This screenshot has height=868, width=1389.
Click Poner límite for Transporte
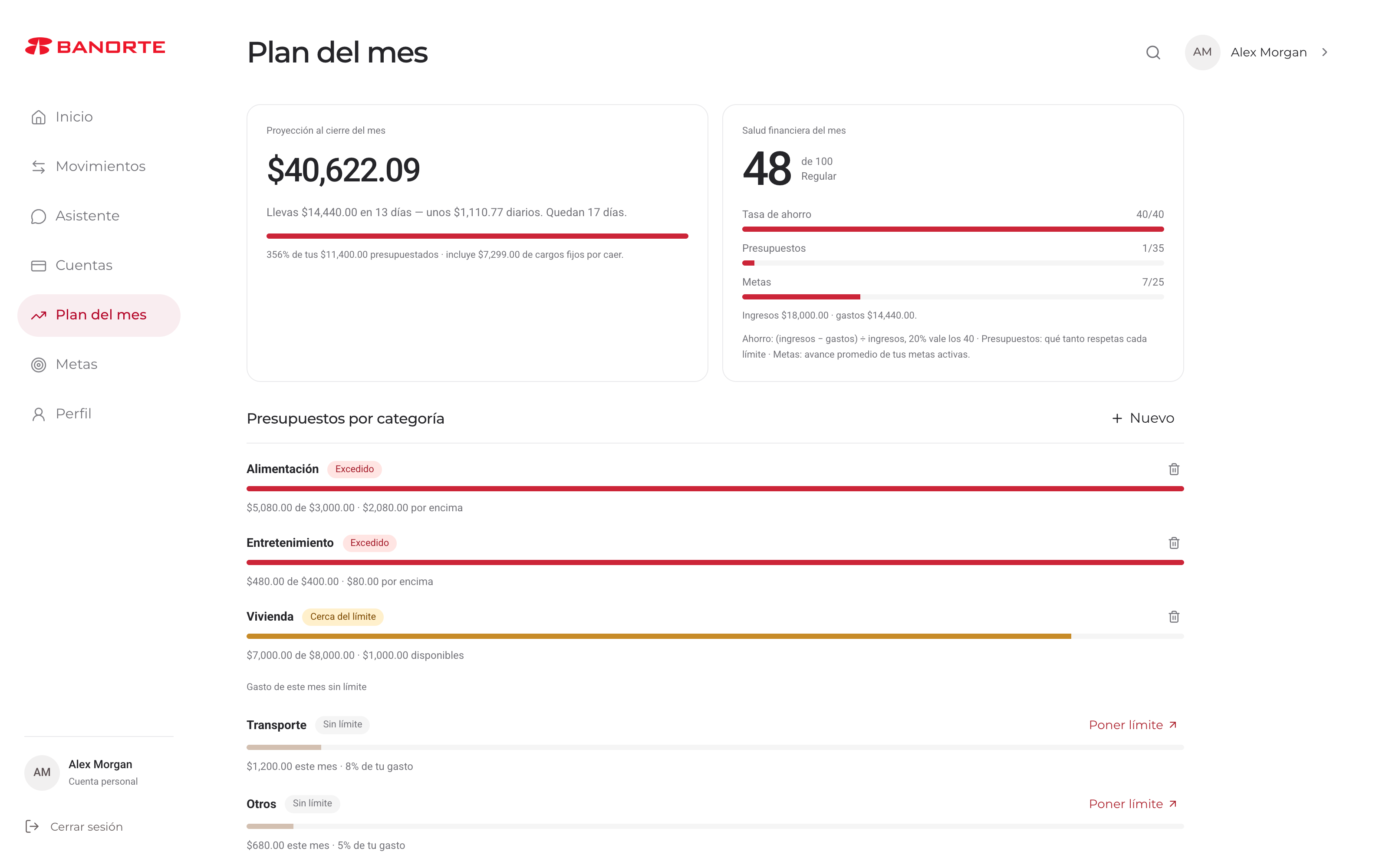pyautogui.click(x=1133, y=725)
